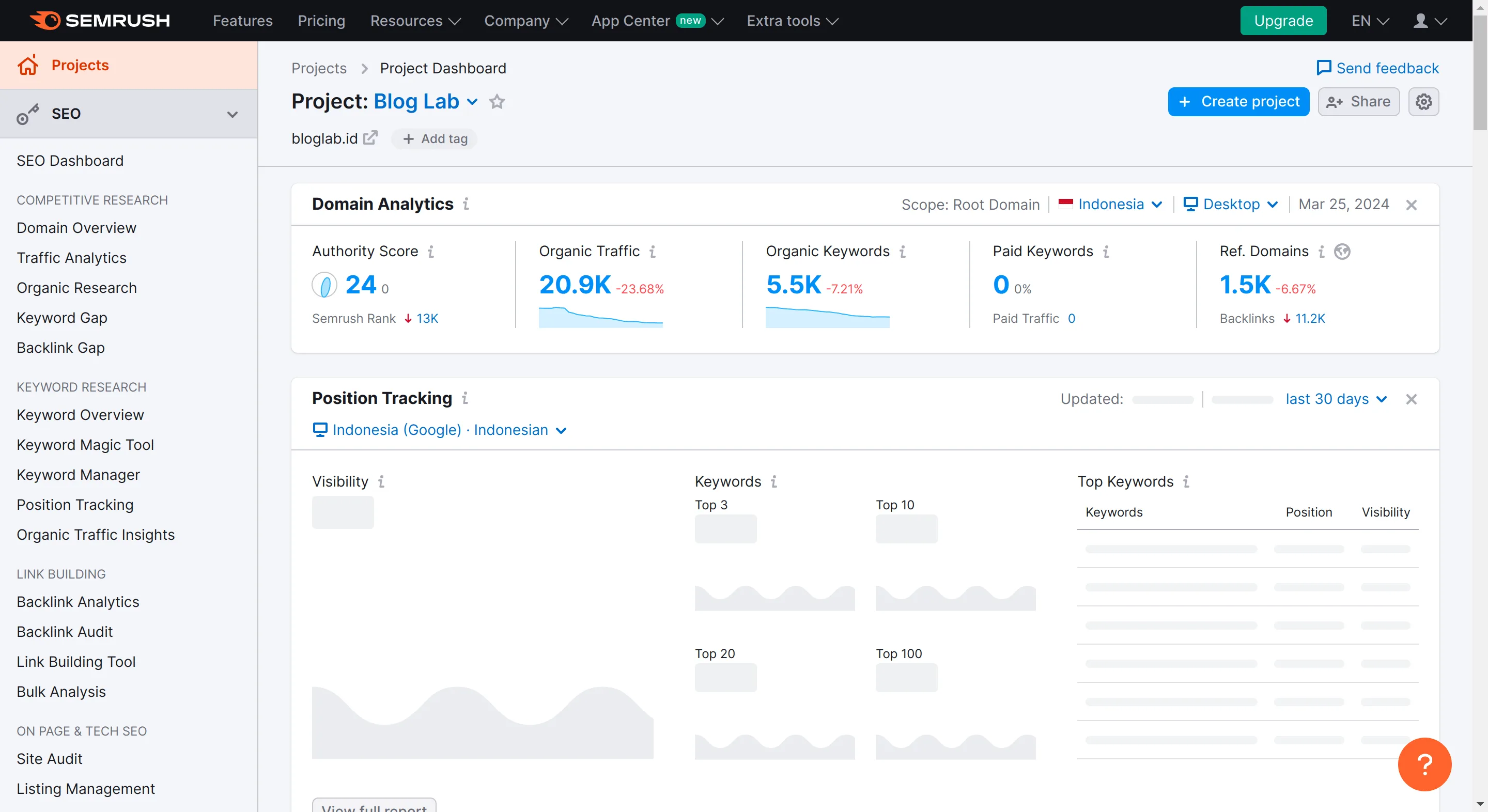The height and width of the screenshot is (812, 1488).
Task: Open SEO Dashboard in sidebar
Action: [x=70, y=161]
